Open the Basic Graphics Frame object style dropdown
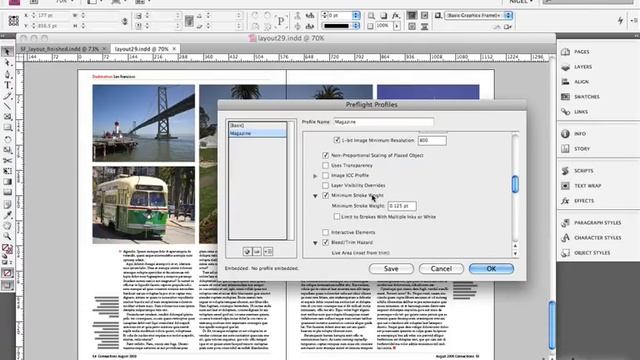 point(508,16)
